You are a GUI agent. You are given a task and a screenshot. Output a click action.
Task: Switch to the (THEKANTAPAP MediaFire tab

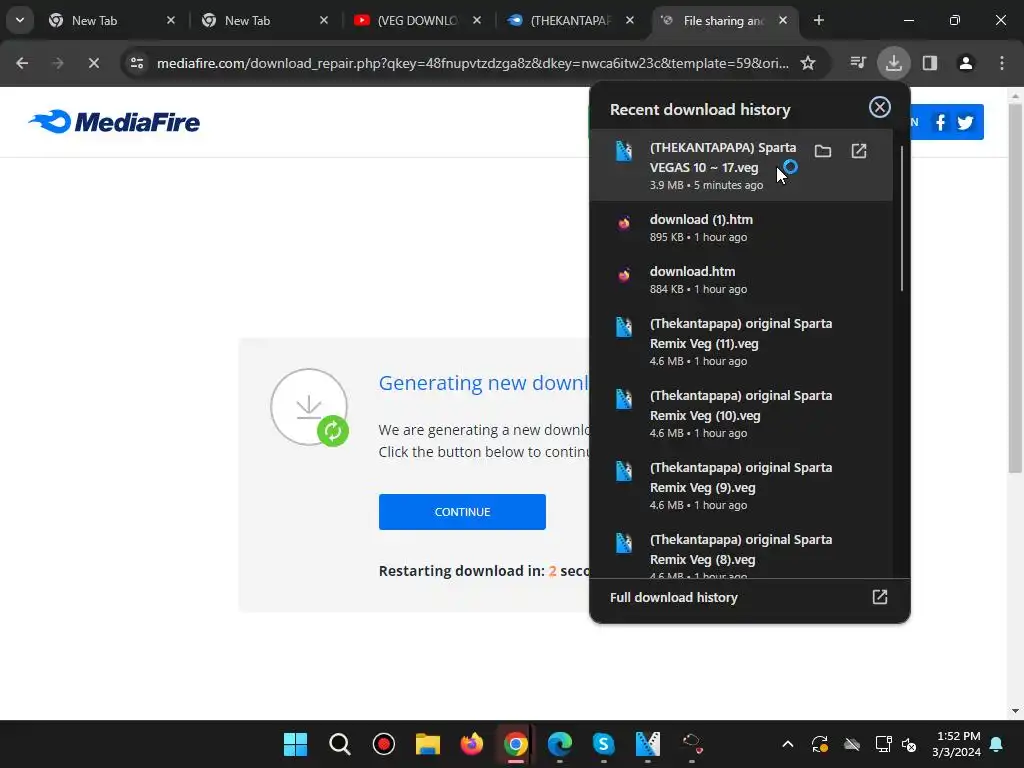pyautogui.click(x=569, y=21)
